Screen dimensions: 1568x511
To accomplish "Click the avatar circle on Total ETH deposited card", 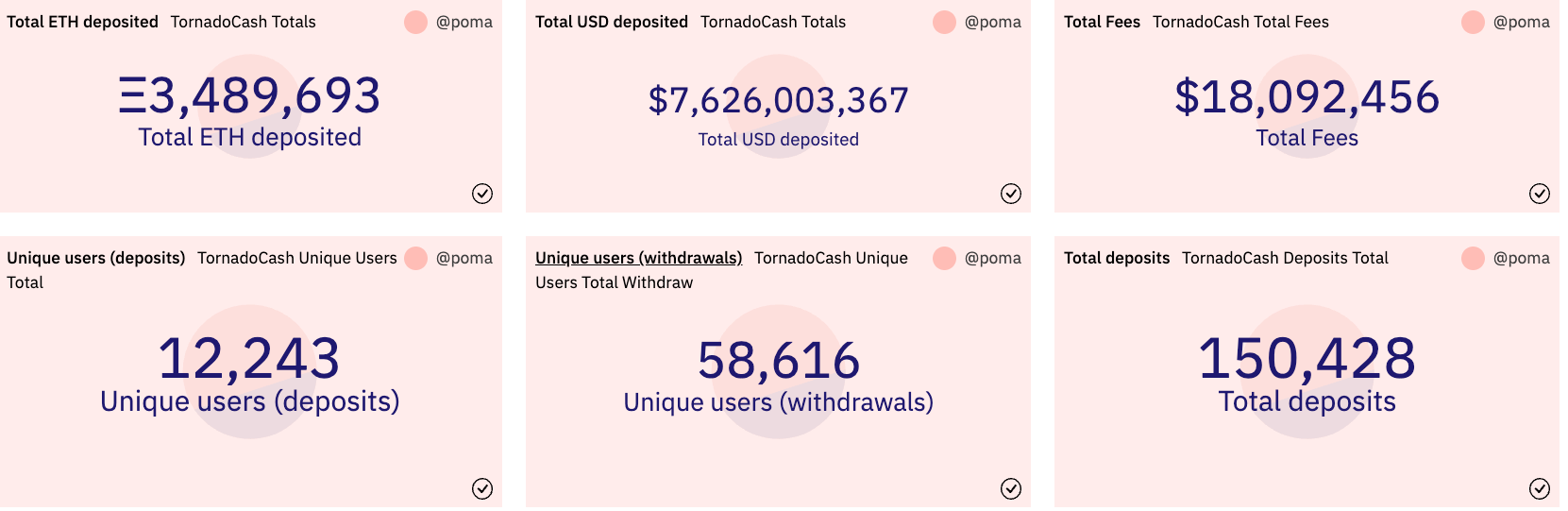I will 416,22.
